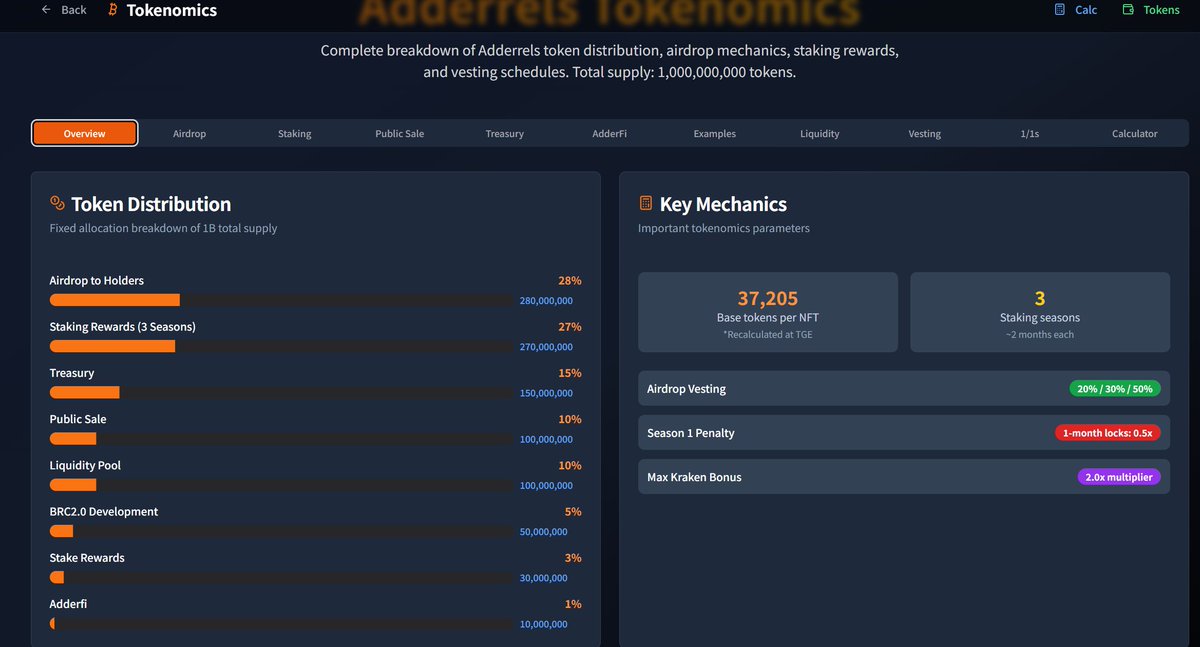Screen dimensions: 1200x647
Task: Click the 28% Airdrop percentage
Action: click(570, 281)
